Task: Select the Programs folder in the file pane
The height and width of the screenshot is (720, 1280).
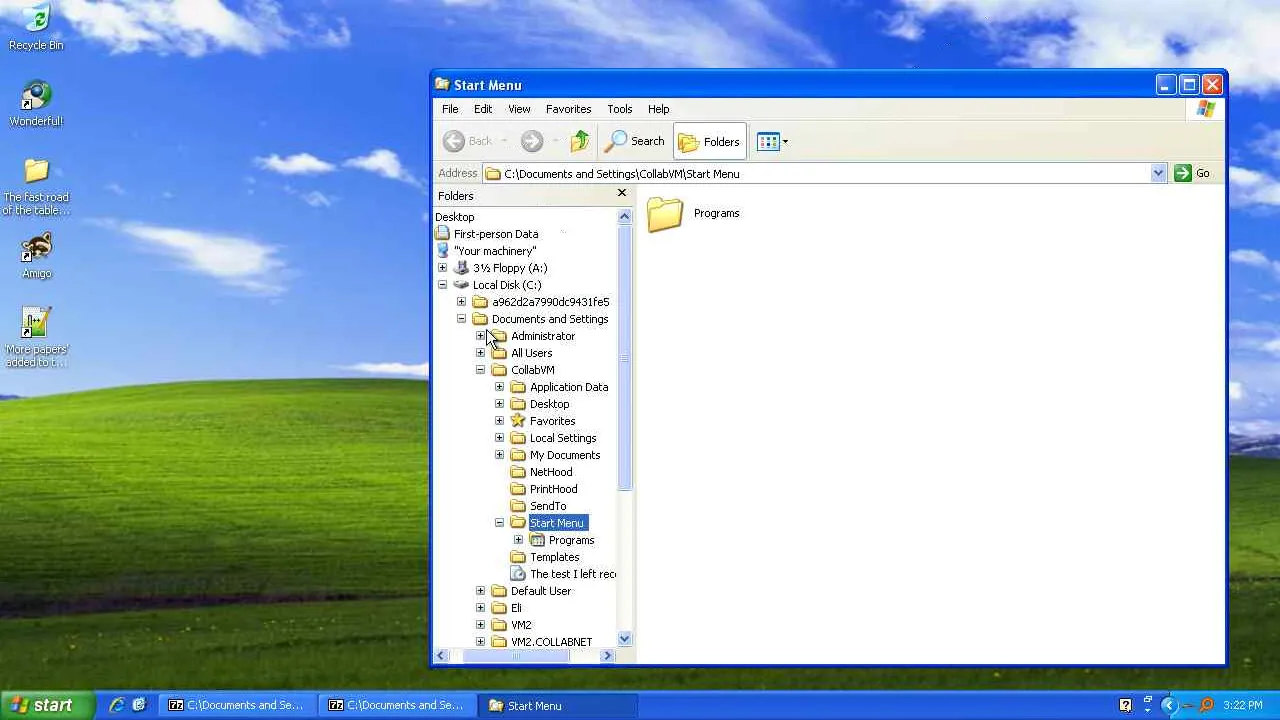Action: [x=694, y=214]
